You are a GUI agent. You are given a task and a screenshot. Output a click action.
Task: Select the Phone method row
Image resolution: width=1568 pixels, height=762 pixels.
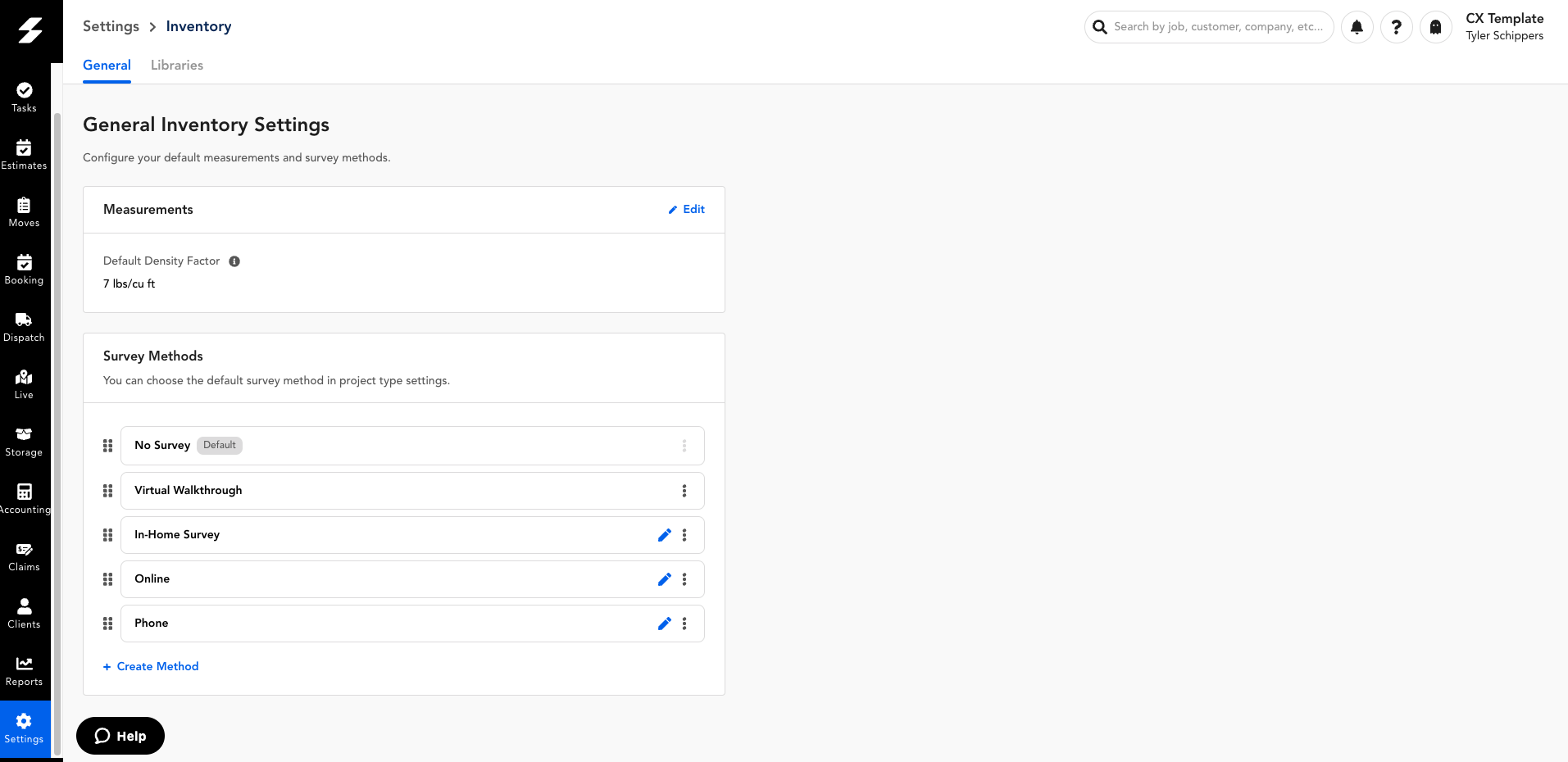pyautogui.click(x=412, y=624)
